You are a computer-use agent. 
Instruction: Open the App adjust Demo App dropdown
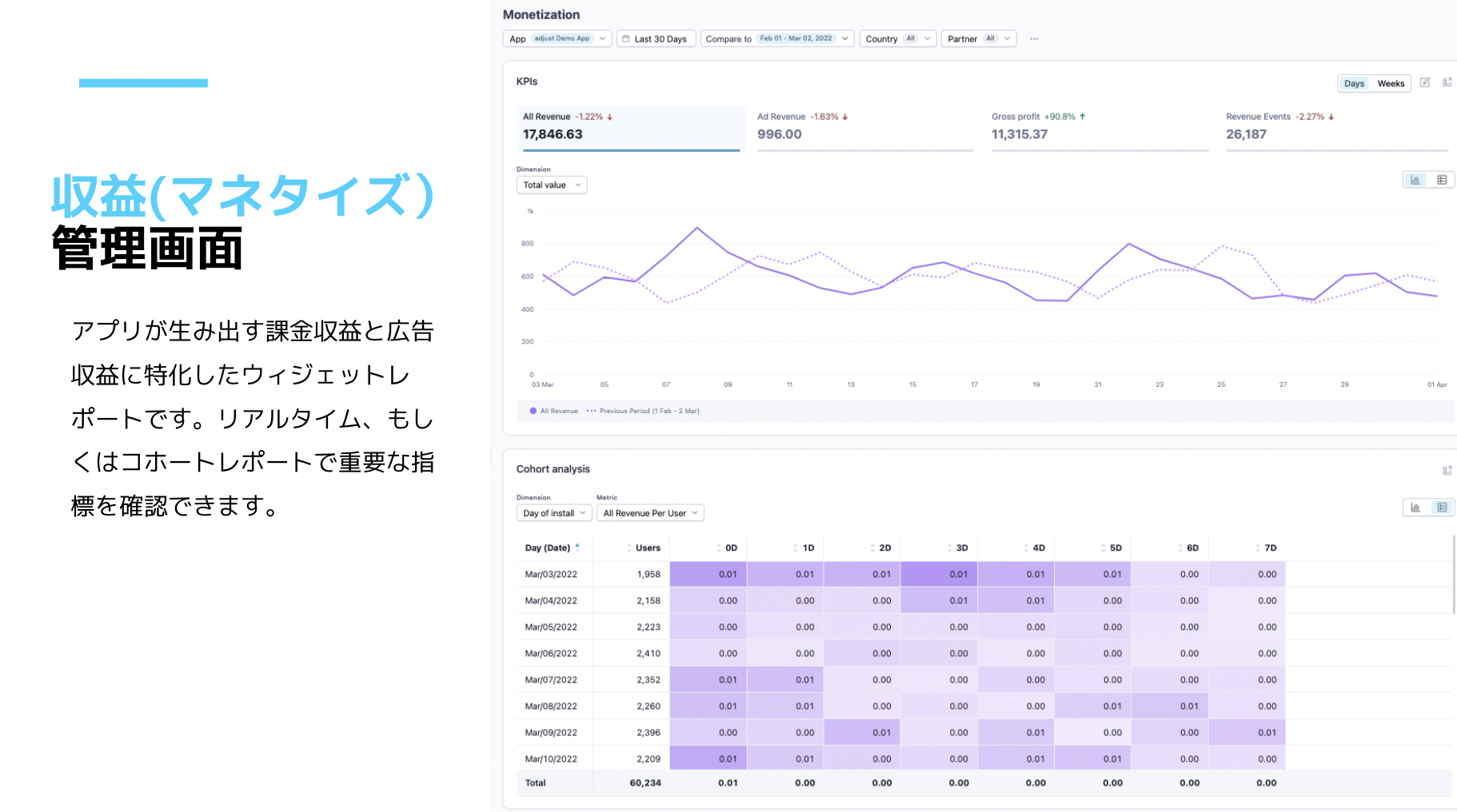click(x=557, y=38)
